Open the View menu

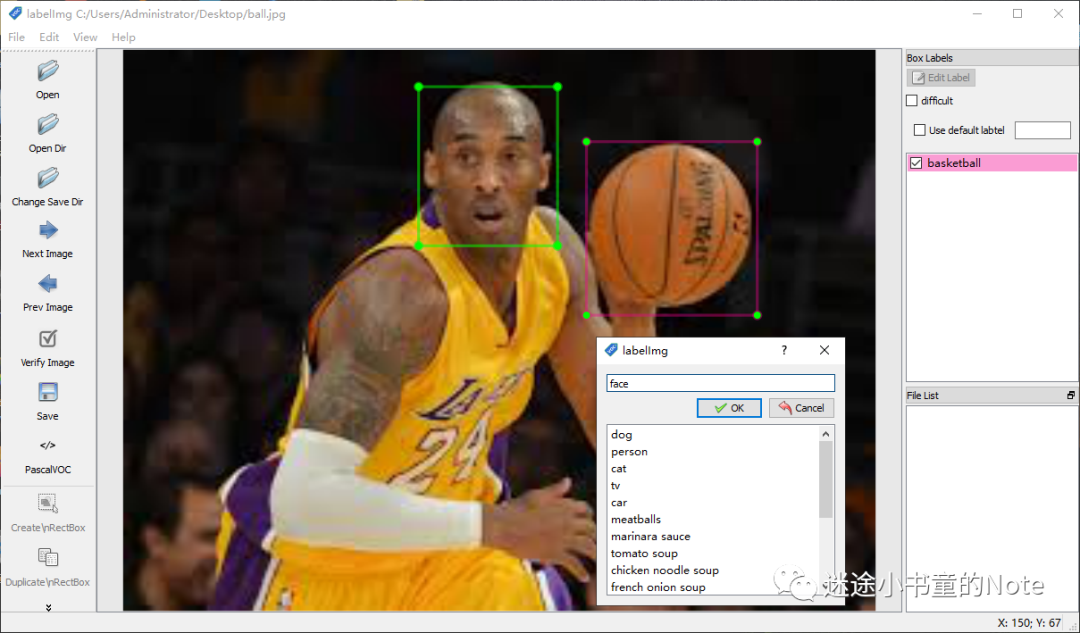coord(85,37)
